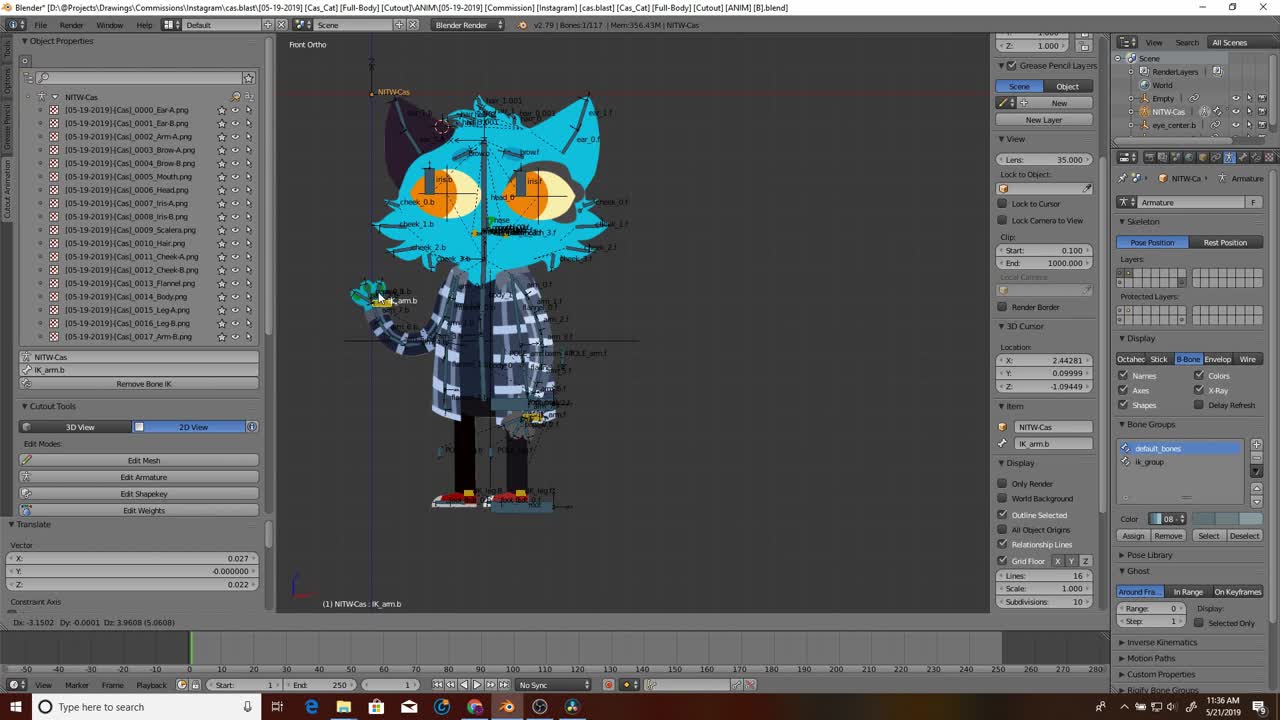Expand Scene tree node in outliner

tap(1117, 58)
